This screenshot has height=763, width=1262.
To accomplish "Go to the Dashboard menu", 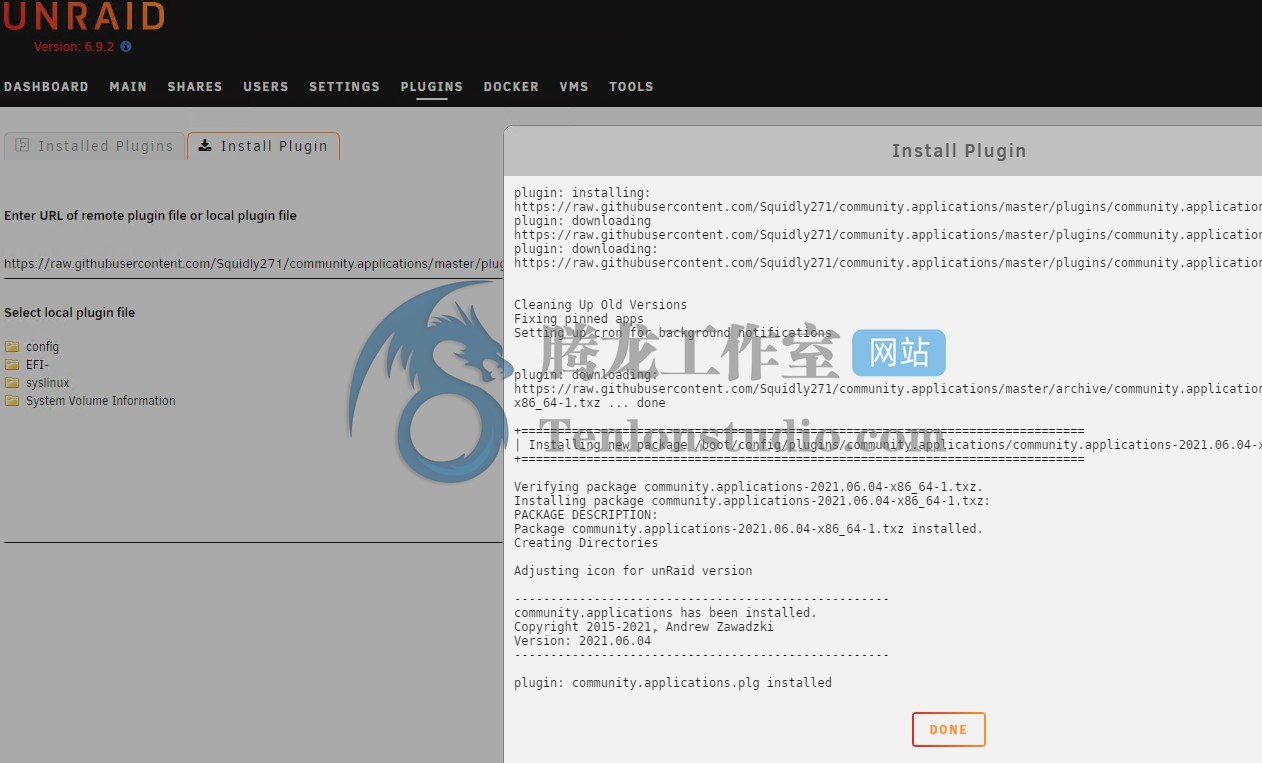I will [x=46, y=87].
